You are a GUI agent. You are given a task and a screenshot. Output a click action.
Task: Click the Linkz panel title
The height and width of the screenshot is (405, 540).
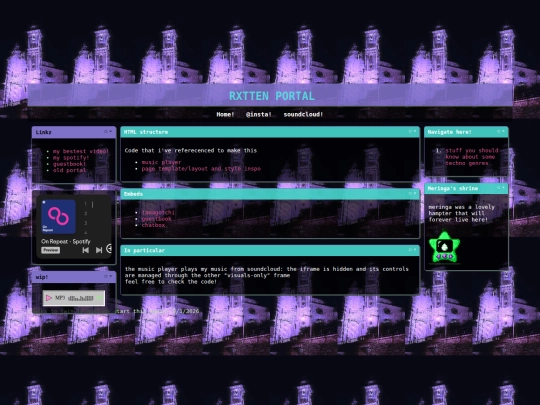click(x=43, y=132)
